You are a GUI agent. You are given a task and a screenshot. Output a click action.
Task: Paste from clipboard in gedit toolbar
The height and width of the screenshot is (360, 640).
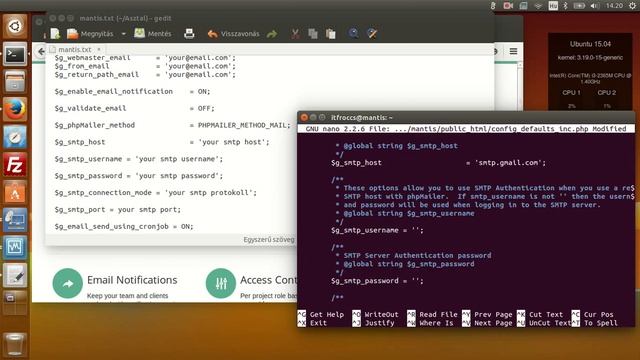point(331,34)
